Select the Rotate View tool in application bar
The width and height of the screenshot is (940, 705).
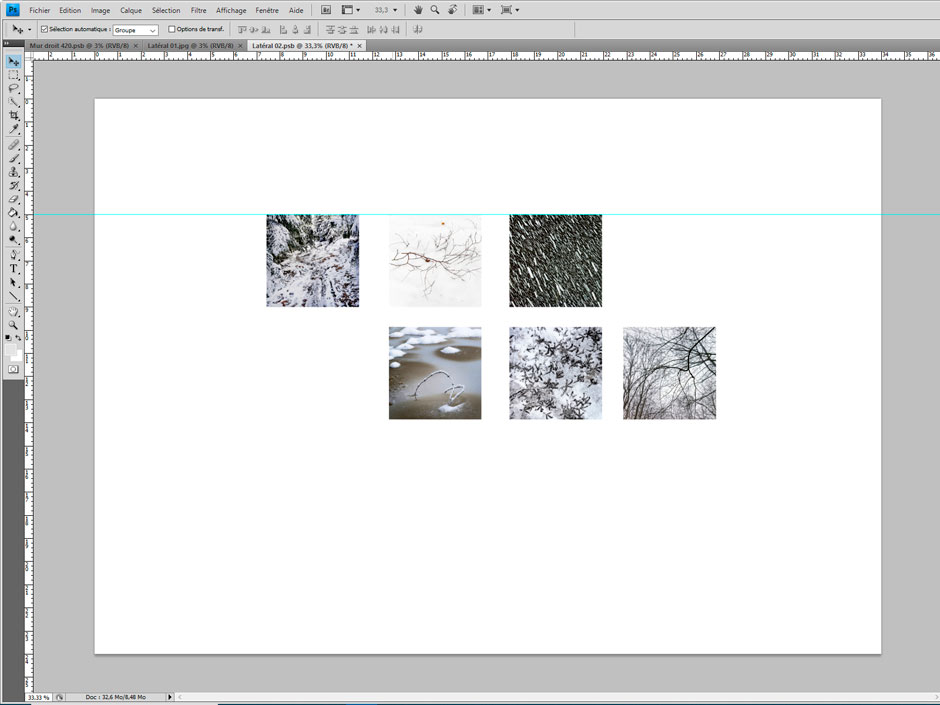pos(453,10)
